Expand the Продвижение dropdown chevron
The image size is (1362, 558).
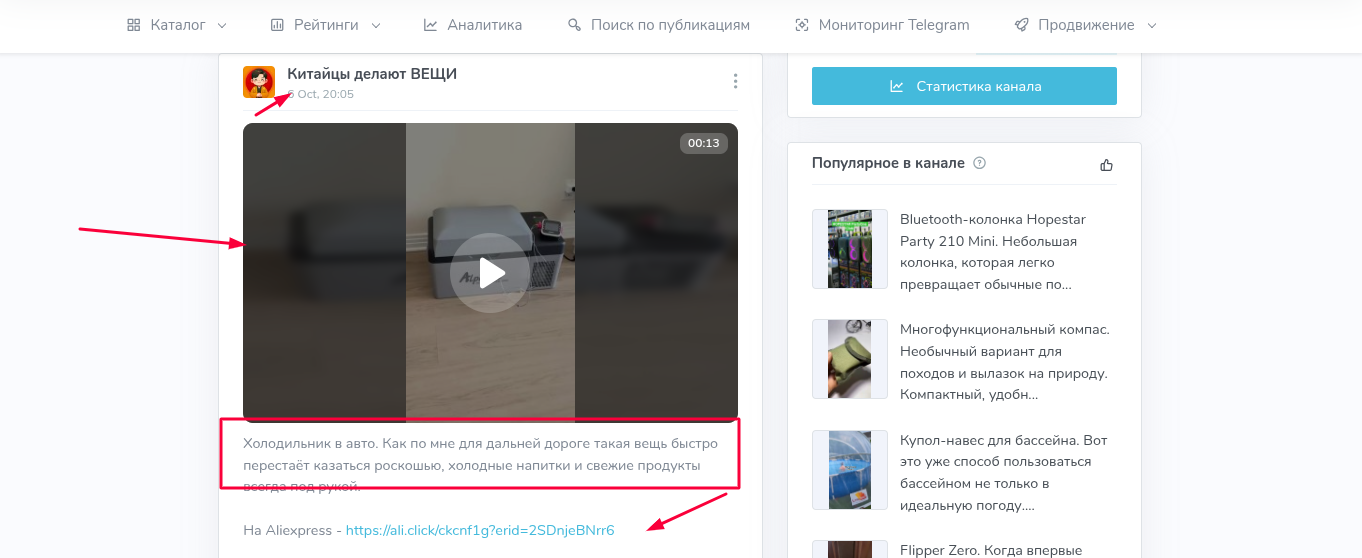point(1151,25)
